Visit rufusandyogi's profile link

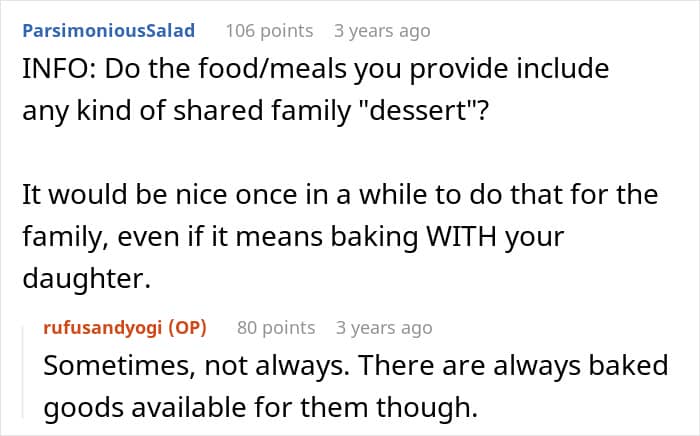(x=102, y=328)
